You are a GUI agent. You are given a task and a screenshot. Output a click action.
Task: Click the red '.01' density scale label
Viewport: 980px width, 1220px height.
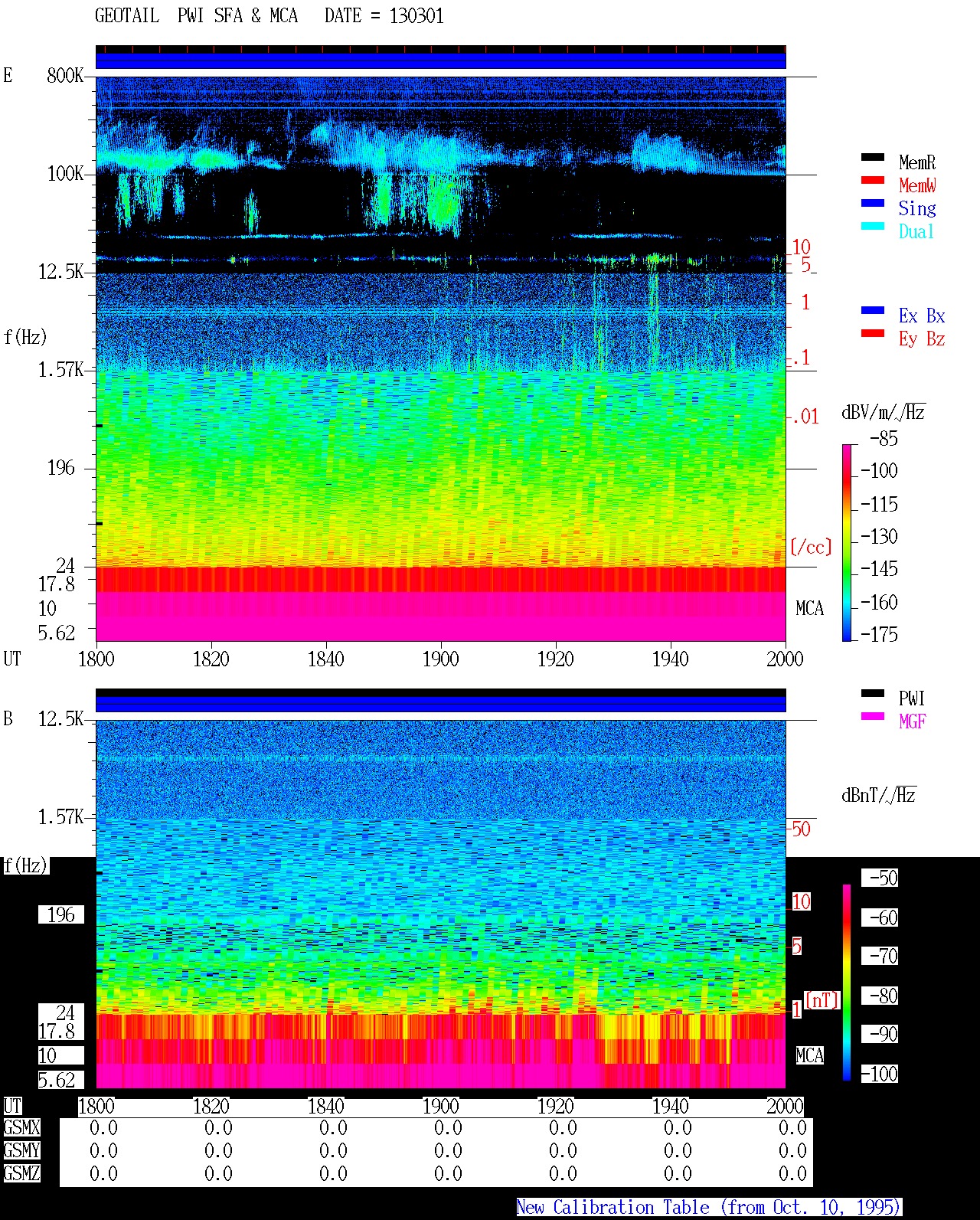point(805,417)
